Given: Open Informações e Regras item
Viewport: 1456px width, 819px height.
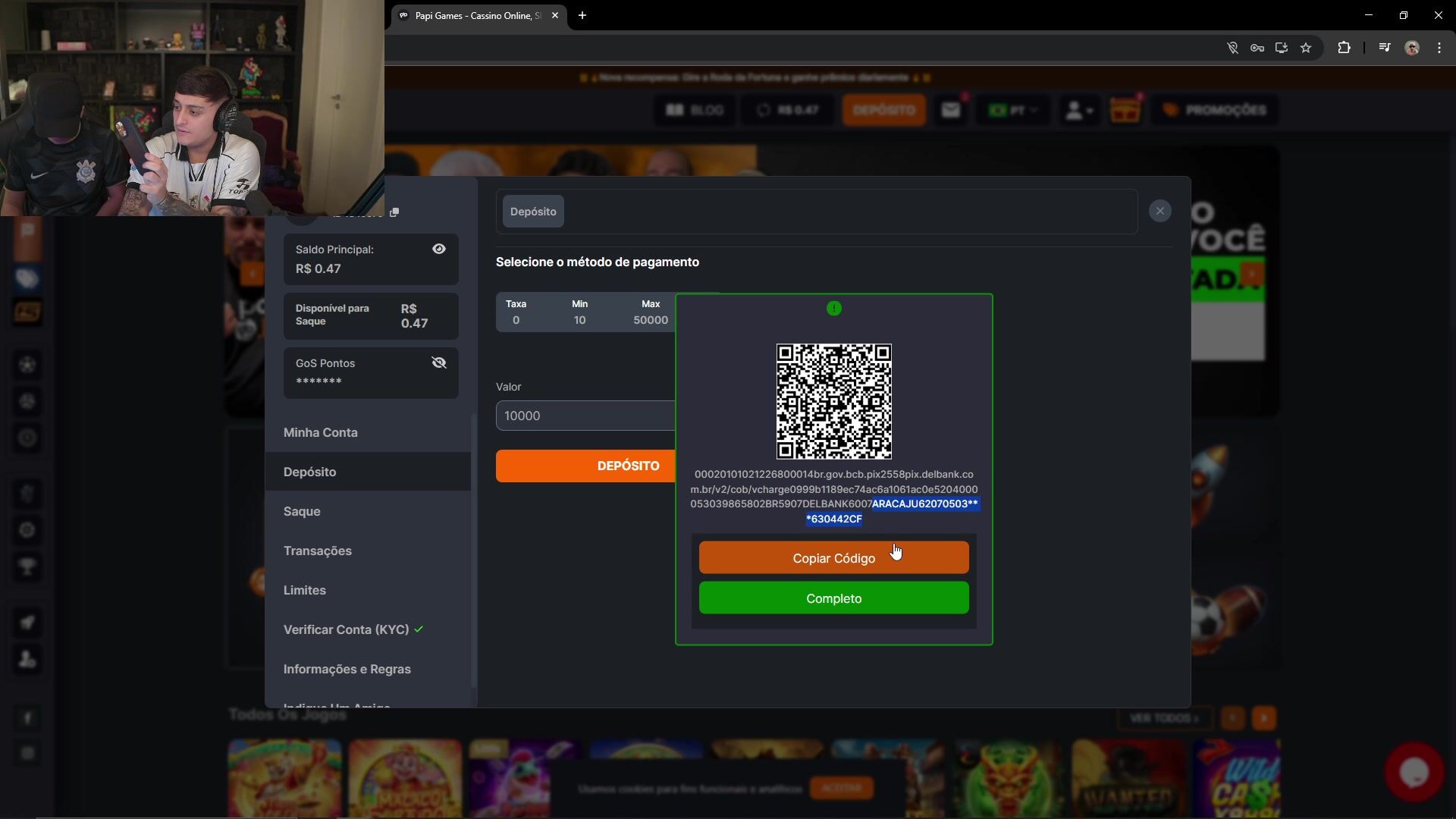Looking at the screenshot, I should tap(347, 669).
